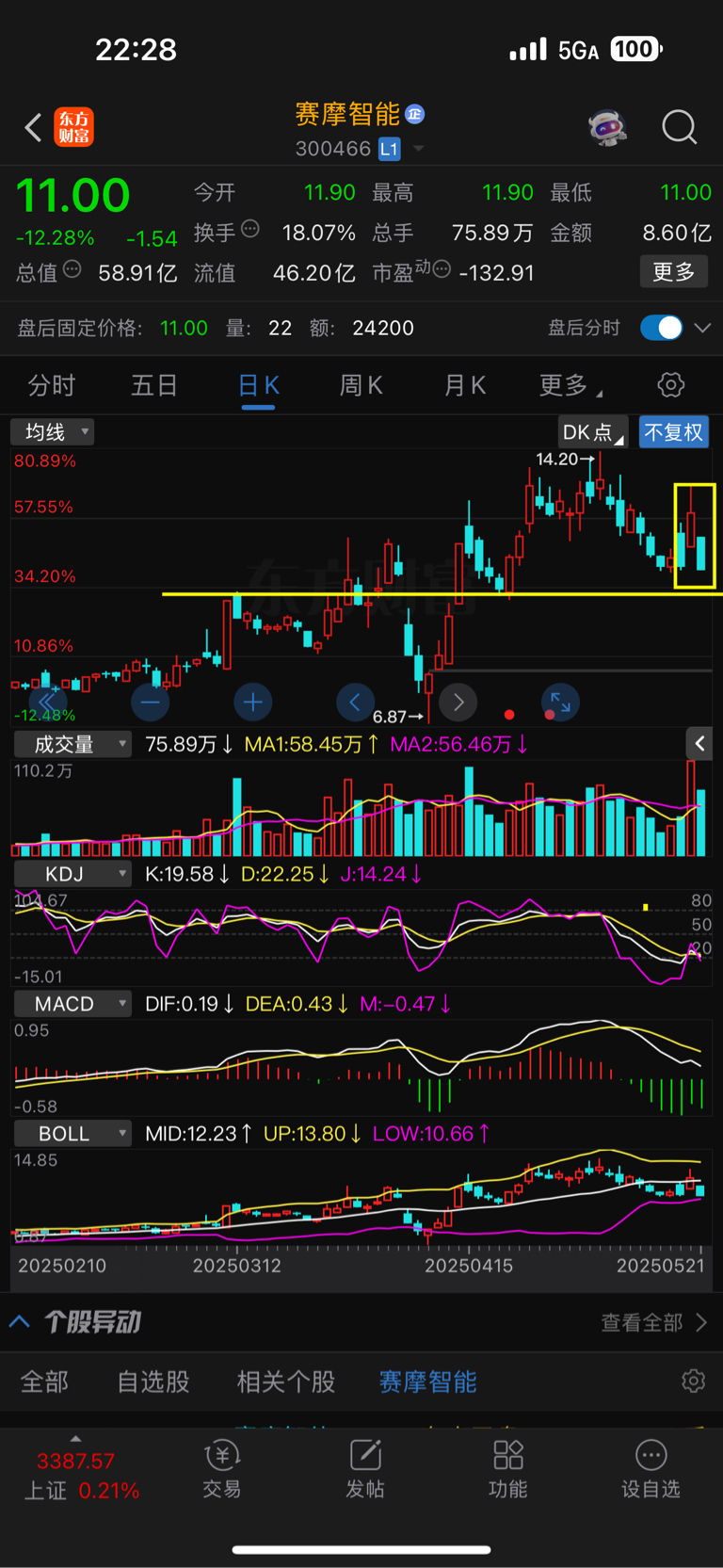Open 交易 trade icon in bottom bar
The width and height of the screenshot is (723, 1568).
222,1469
